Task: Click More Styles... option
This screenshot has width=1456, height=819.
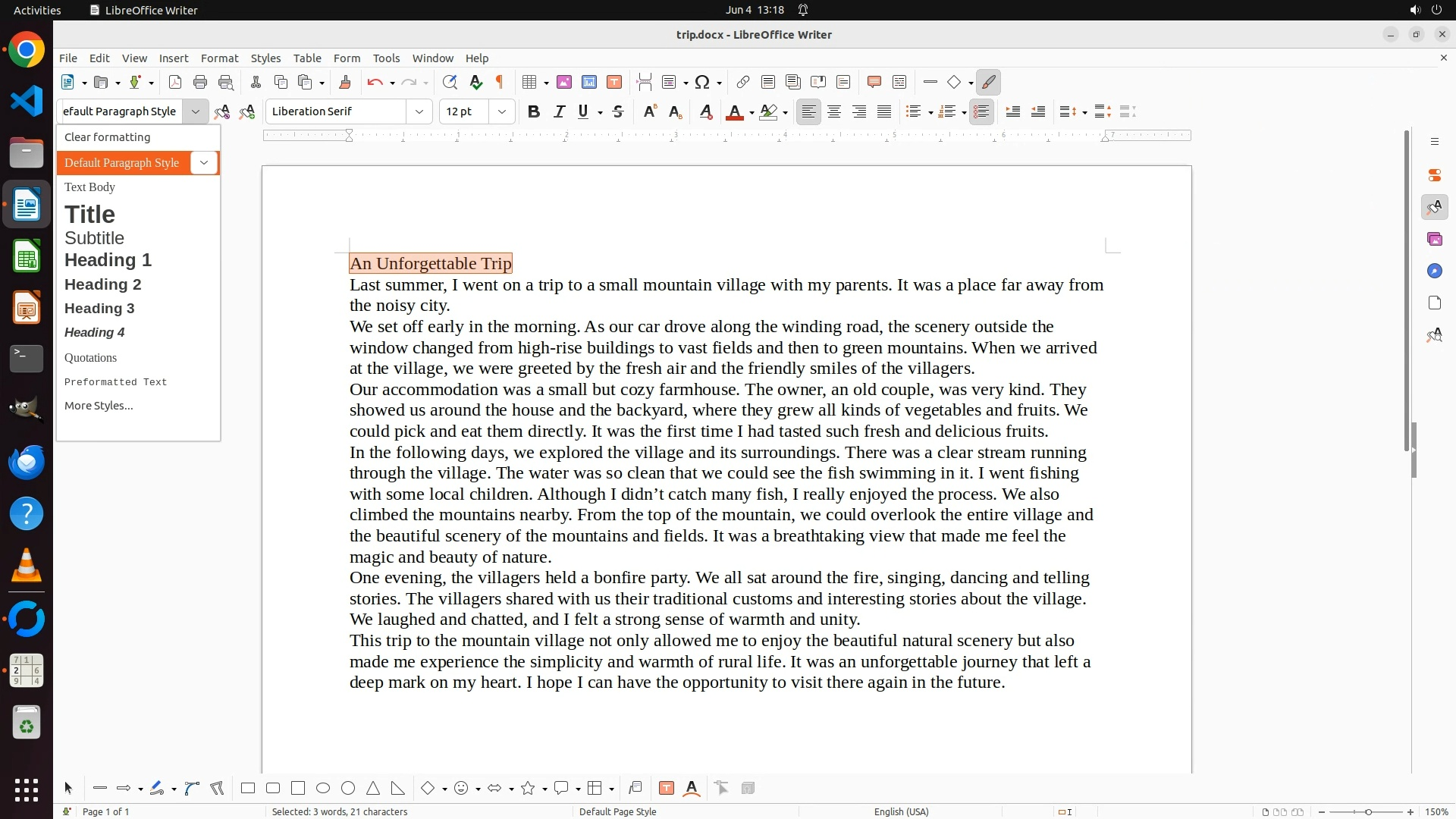Action: (99, 406)
